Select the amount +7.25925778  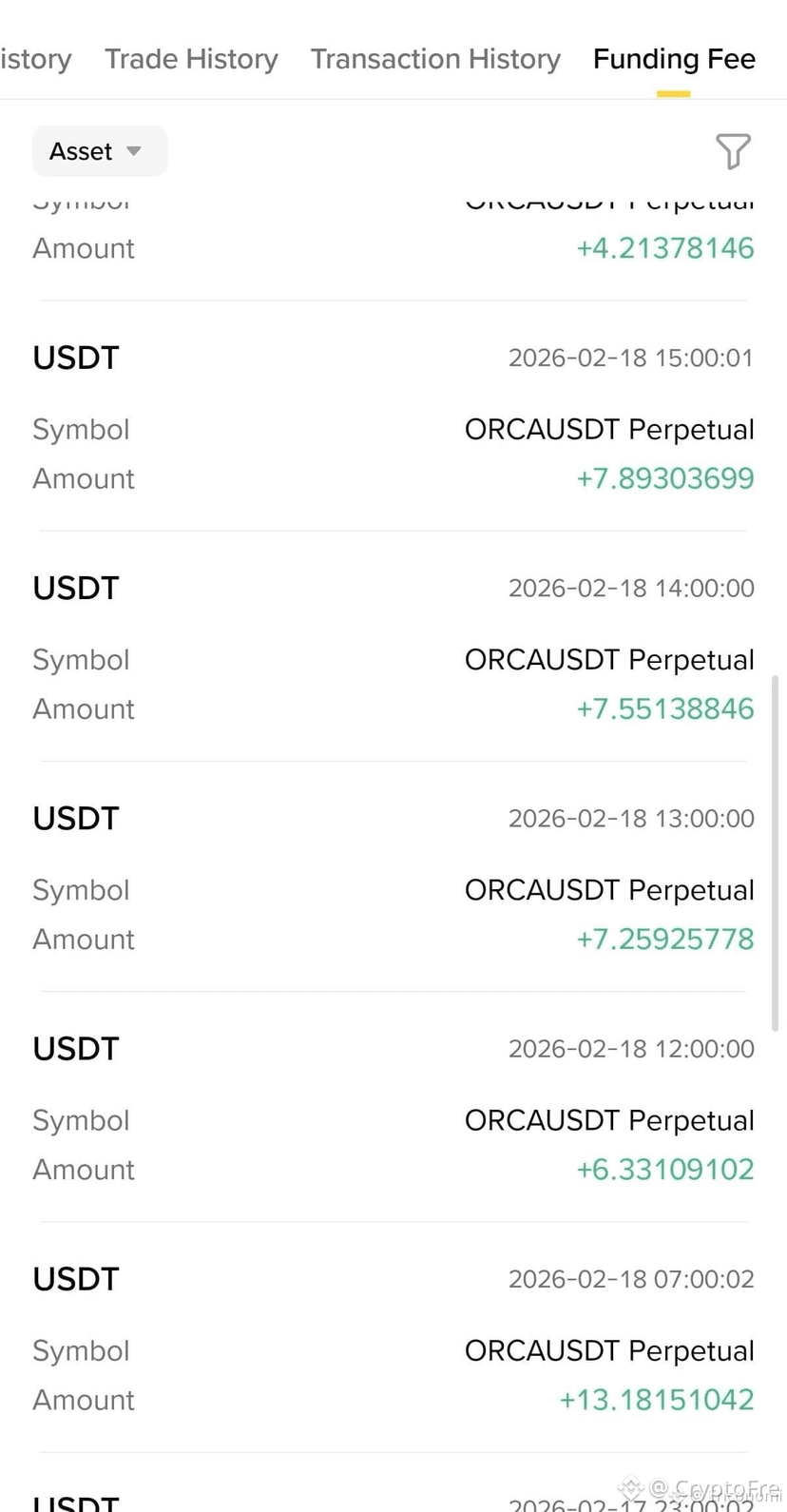pos(665,939)
